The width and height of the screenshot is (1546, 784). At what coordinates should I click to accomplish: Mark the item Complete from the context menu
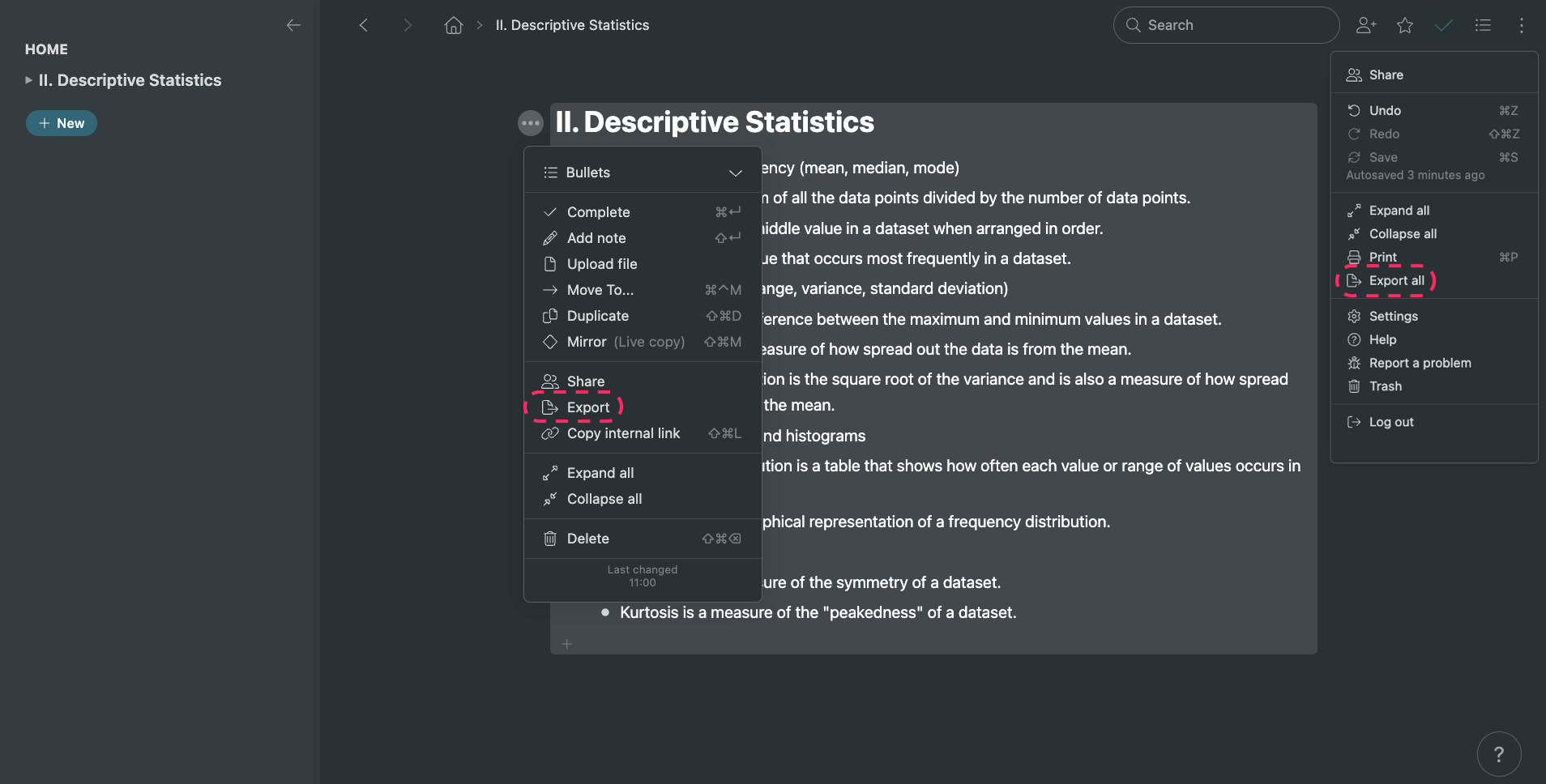(x=598, y=211)
